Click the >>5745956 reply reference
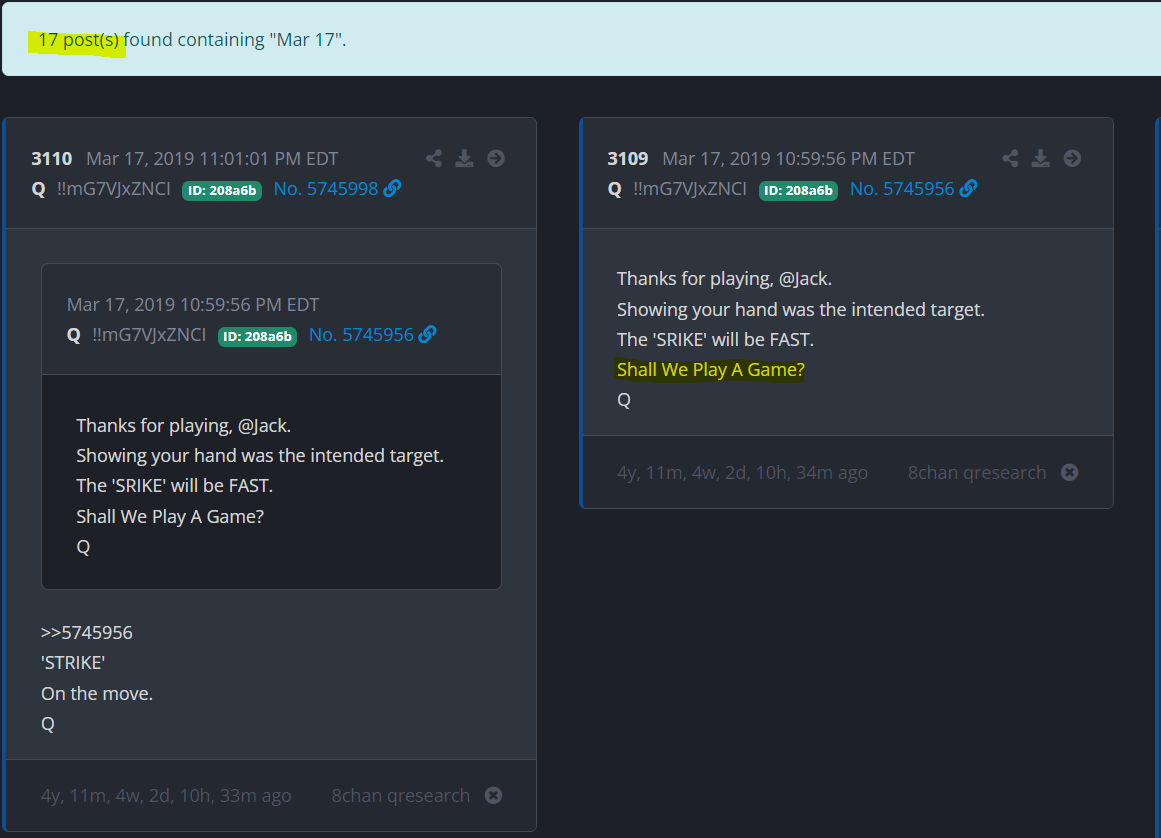1161x838 pixels. [x=87, y=632]
